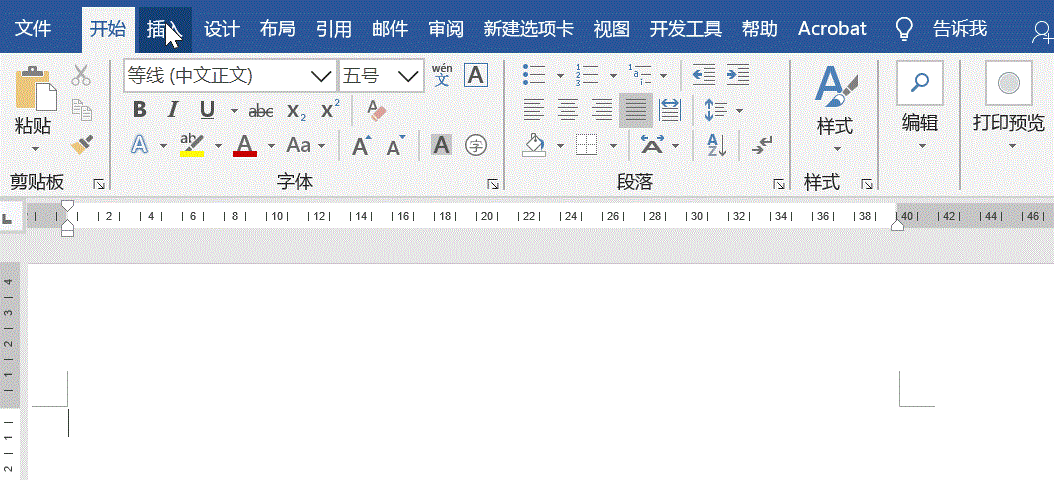This screenshot has height=480, width=1054.
Task: Toggle show paragraph marks
Action: pos(762,145)
